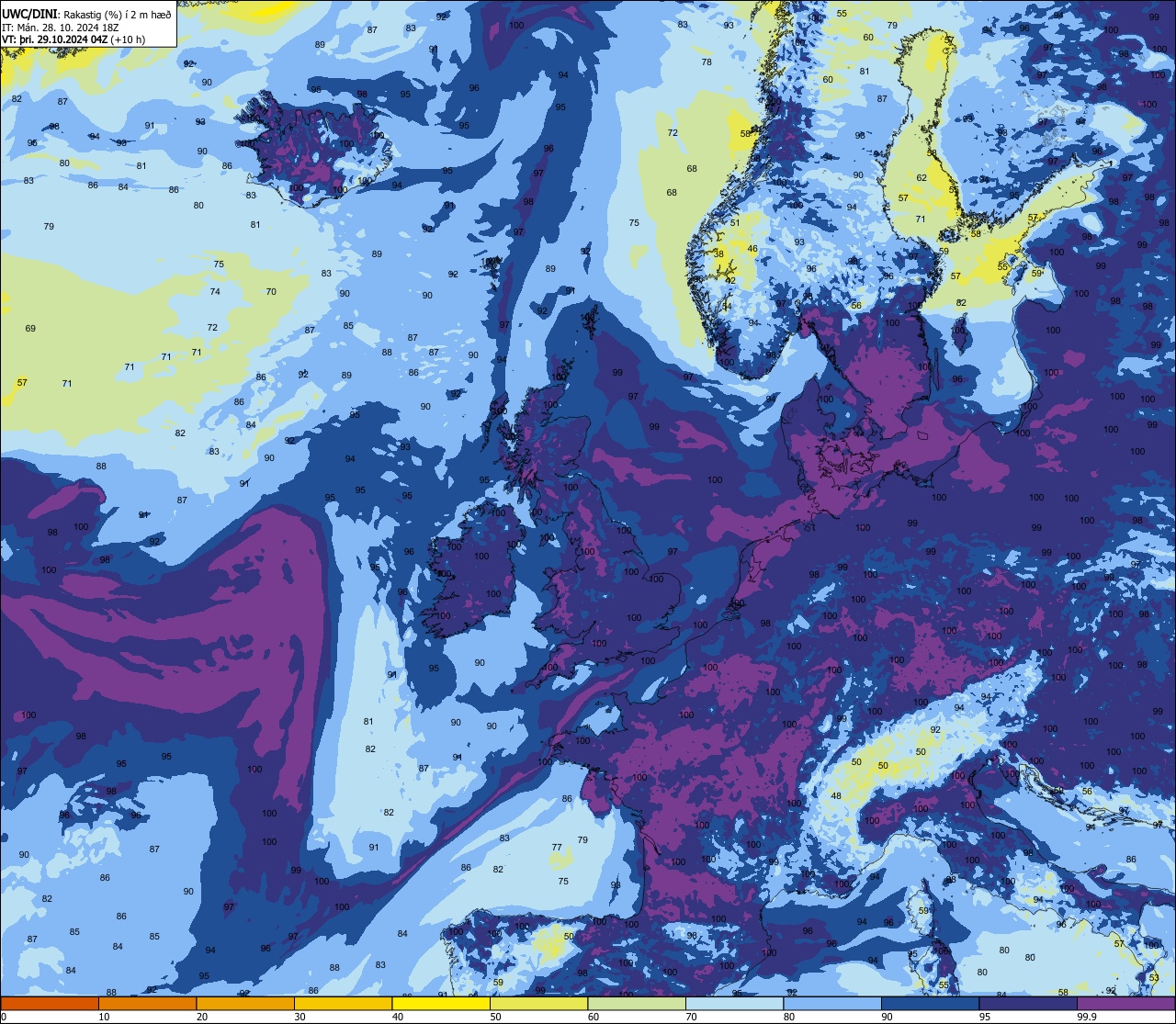
Task: Click the 60–70 yellow-green legend segment
Action: pyautogui.click(x=637, y=1003)
